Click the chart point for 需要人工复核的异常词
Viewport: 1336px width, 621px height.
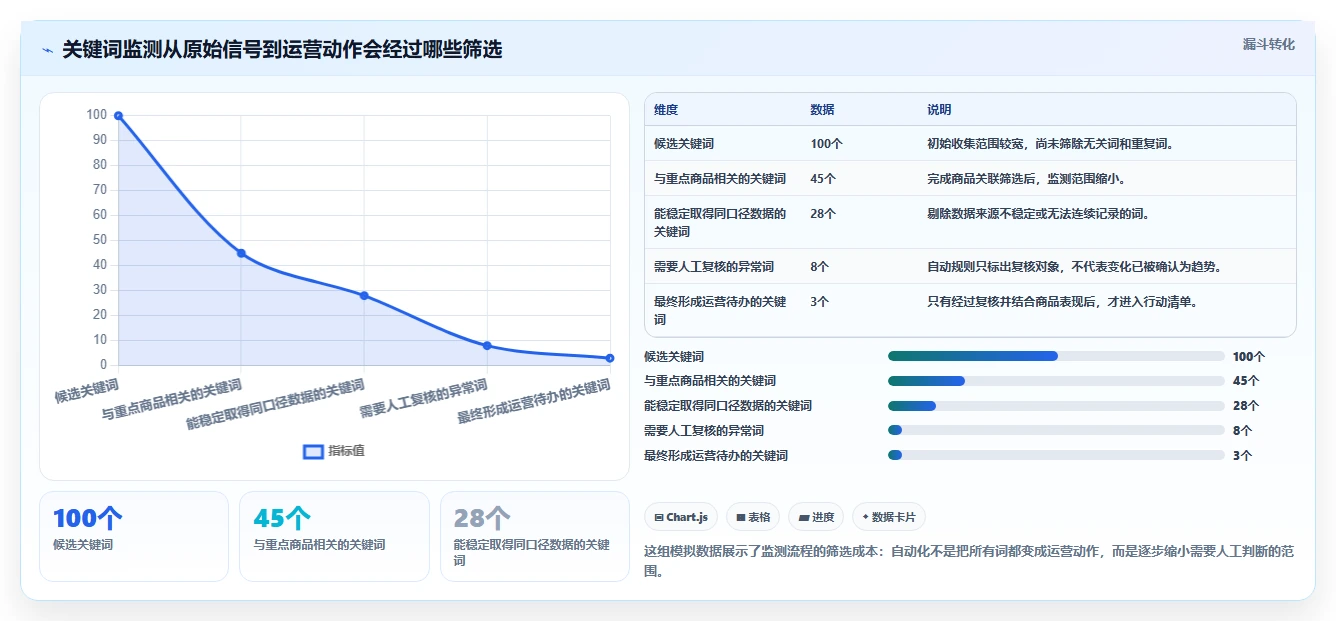(487, 345)
